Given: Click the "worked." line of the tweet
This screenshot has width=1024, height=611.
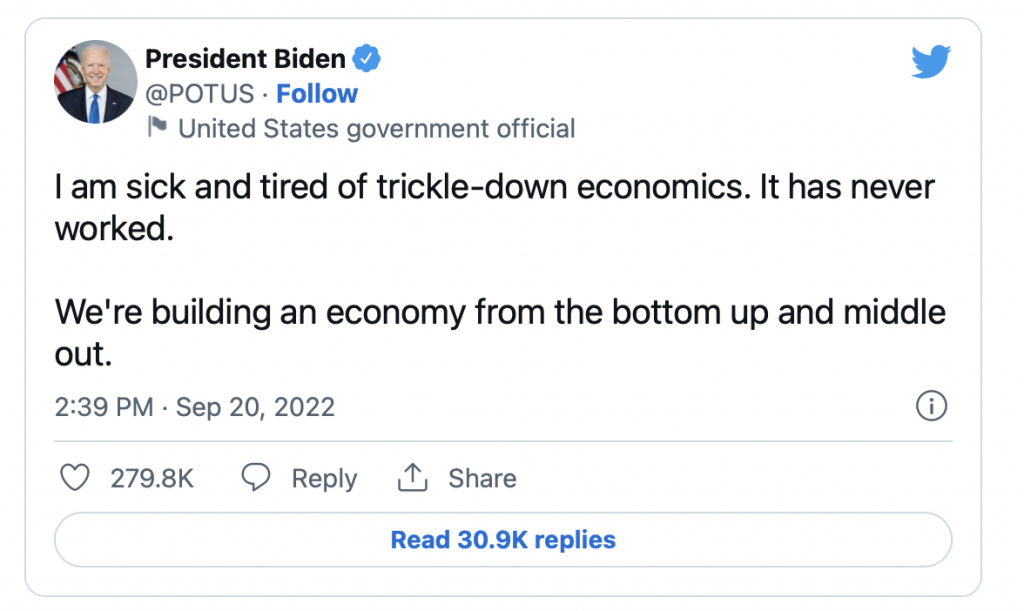Looking at the screenshot, I should 108,227.
